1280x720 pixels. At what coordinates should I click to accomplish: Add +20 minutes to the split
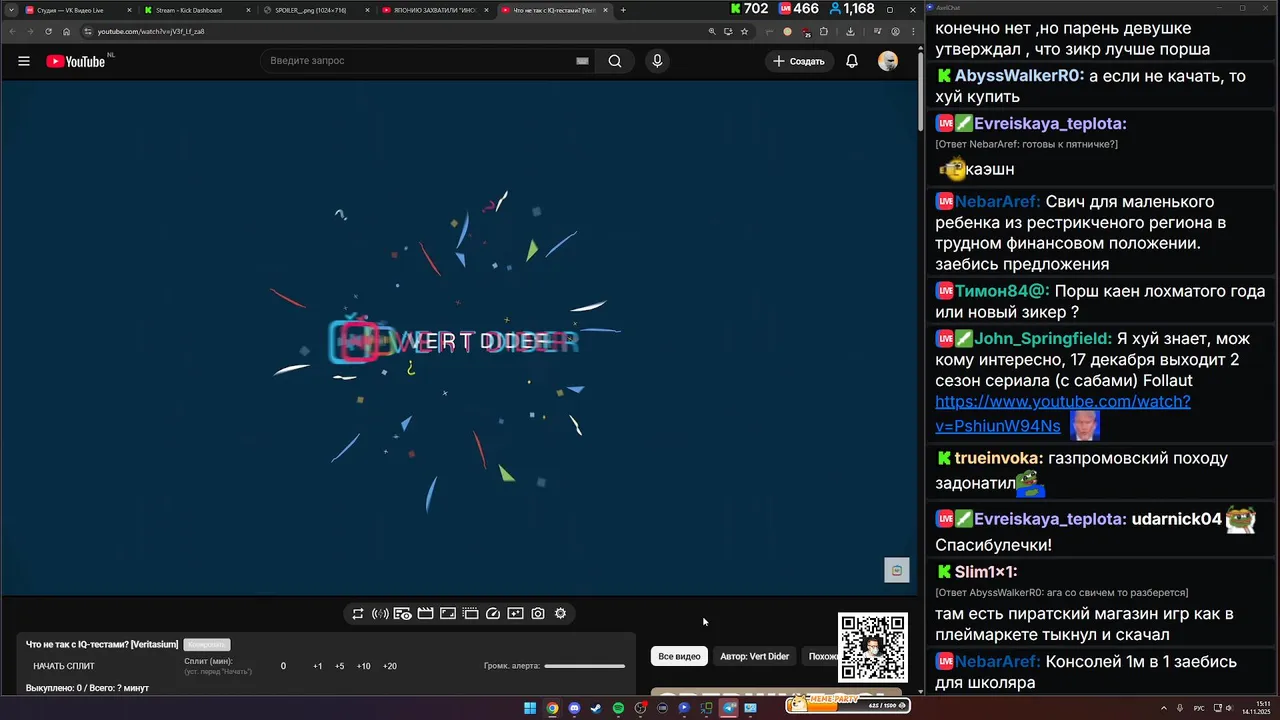click(x=390, y=666)
